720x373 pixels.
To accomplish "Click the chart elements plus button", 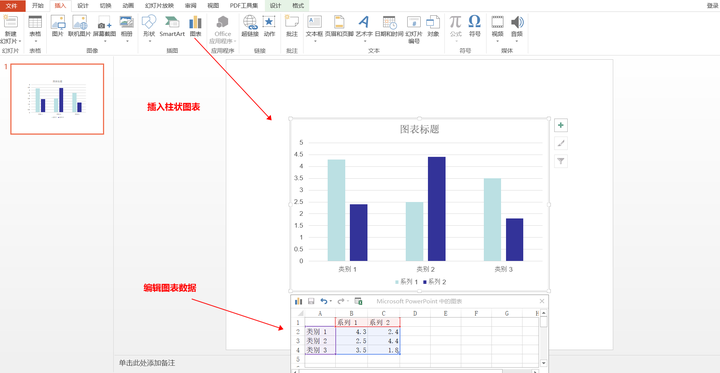I will [561, 125].
